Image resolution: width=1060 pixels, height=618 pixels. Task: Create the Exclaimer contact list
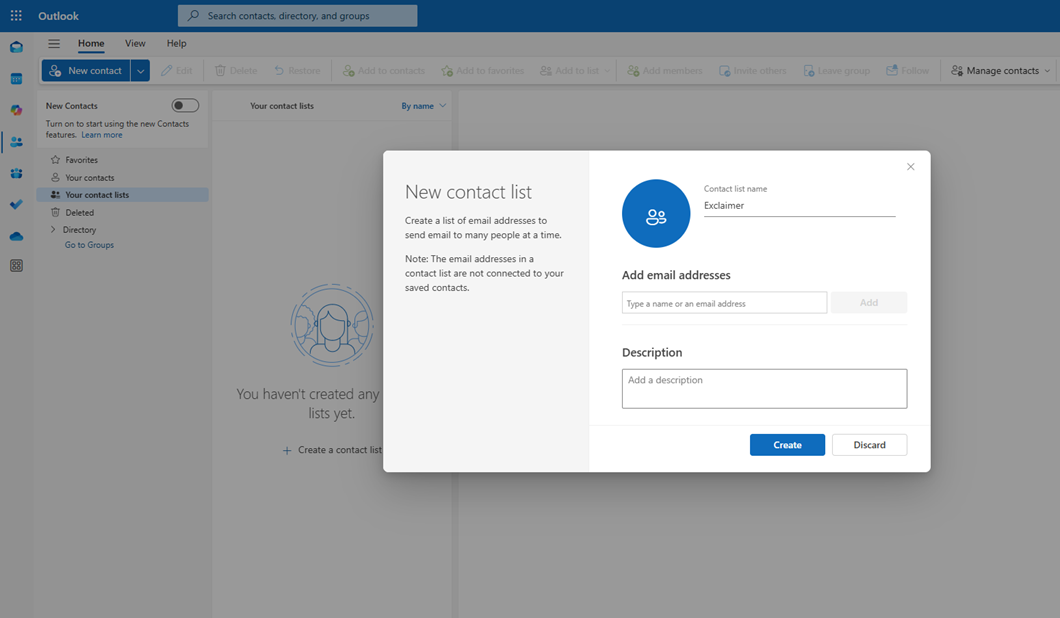pos(787,445)
